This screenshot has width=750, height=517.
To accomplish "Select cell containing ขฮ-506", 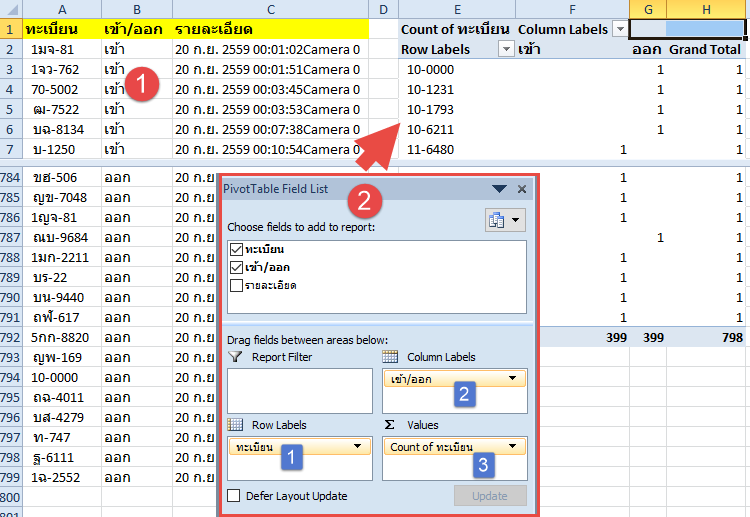I will pyautogui.click(x=62, y=177).
